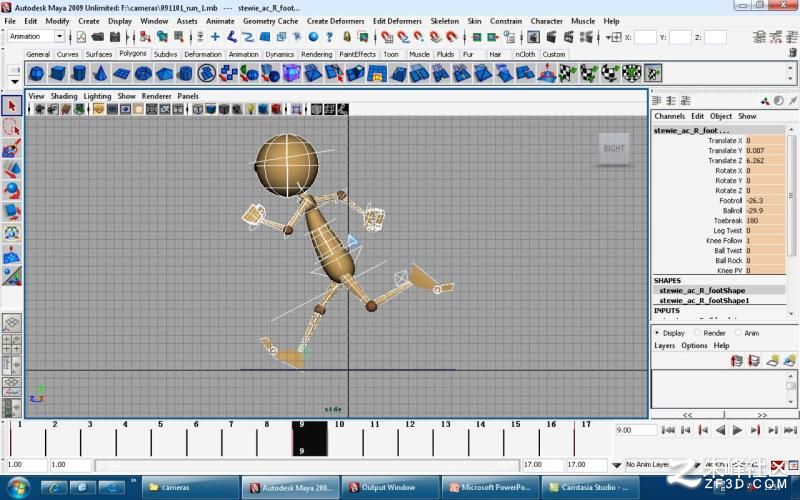Viewport: 800px width, 500px height.
Task: Open the Channels menu in channel box
Action: pos(669,116)
